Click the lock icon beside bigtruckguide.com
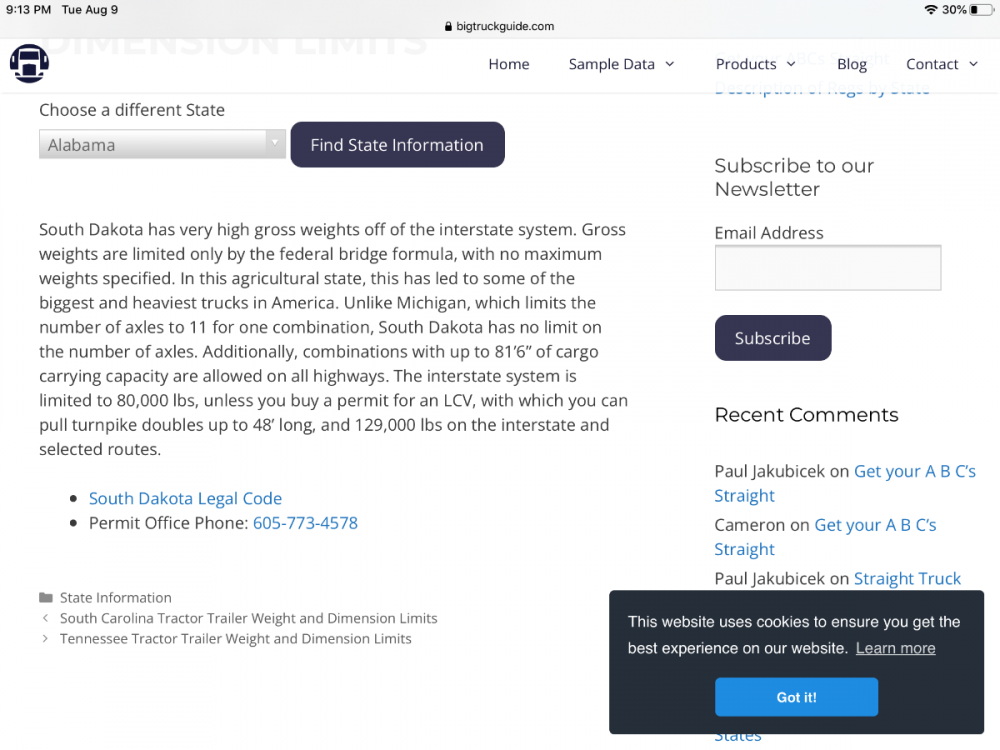Screen dimensions: 1000x750 point(448,26)
